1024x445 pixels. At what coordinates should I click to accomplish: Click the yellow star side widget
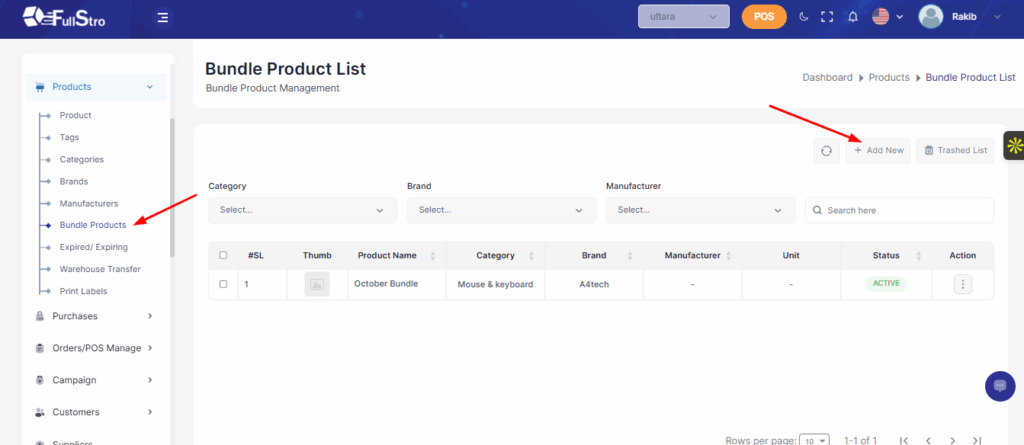(1013, 146)
